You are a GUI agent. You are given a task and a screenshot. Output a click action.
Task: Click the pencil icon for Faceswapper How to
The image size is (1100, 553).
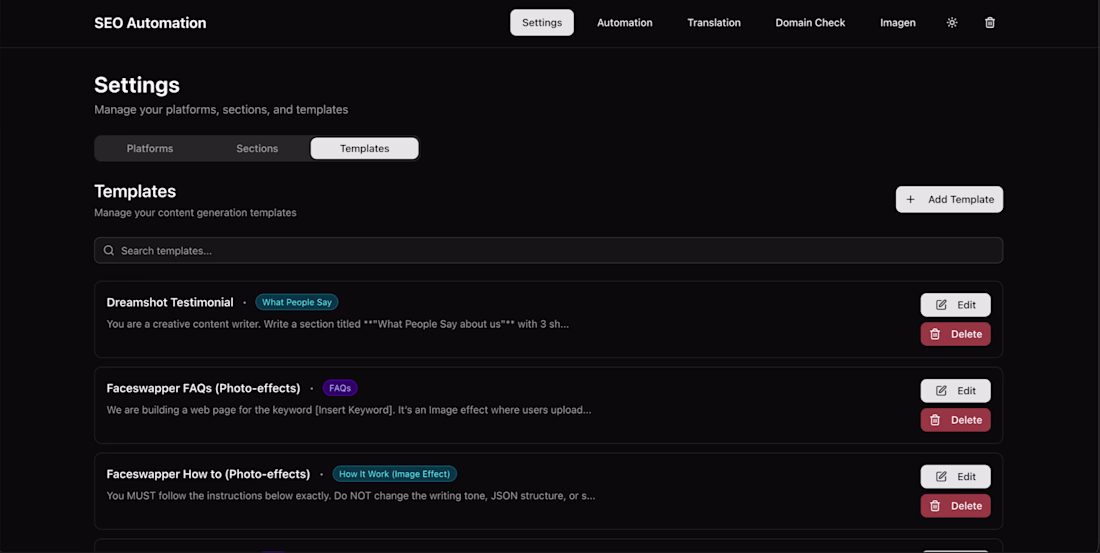click(941, 477)
